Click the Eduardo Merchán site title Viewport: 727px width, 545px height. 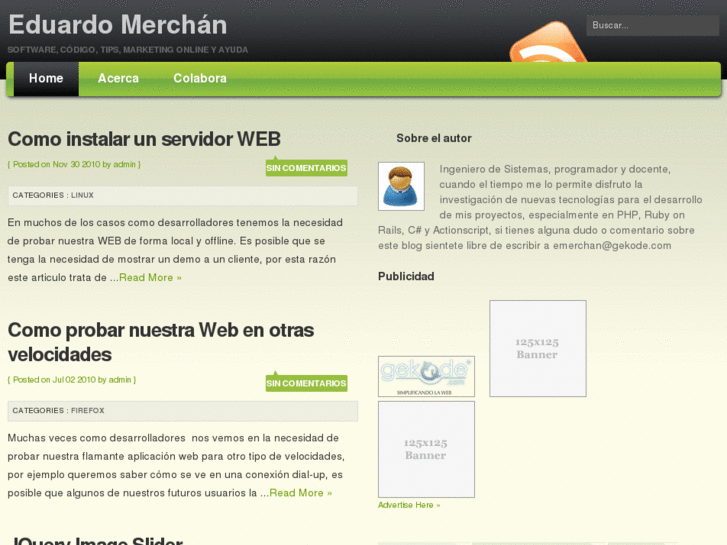tap(118, 25)
